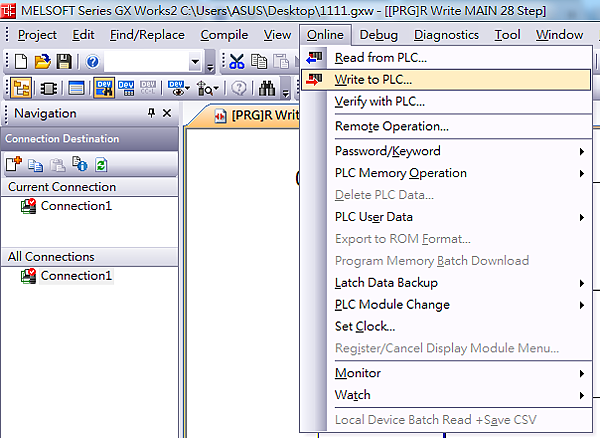Click the Dev eye monitor icon
Screen dimensions: 600x438
click(x=176, y=88)
